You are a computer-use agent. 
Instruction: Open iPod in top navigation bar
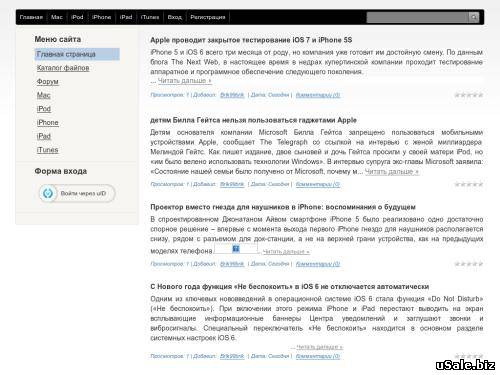tap(77, 17)
